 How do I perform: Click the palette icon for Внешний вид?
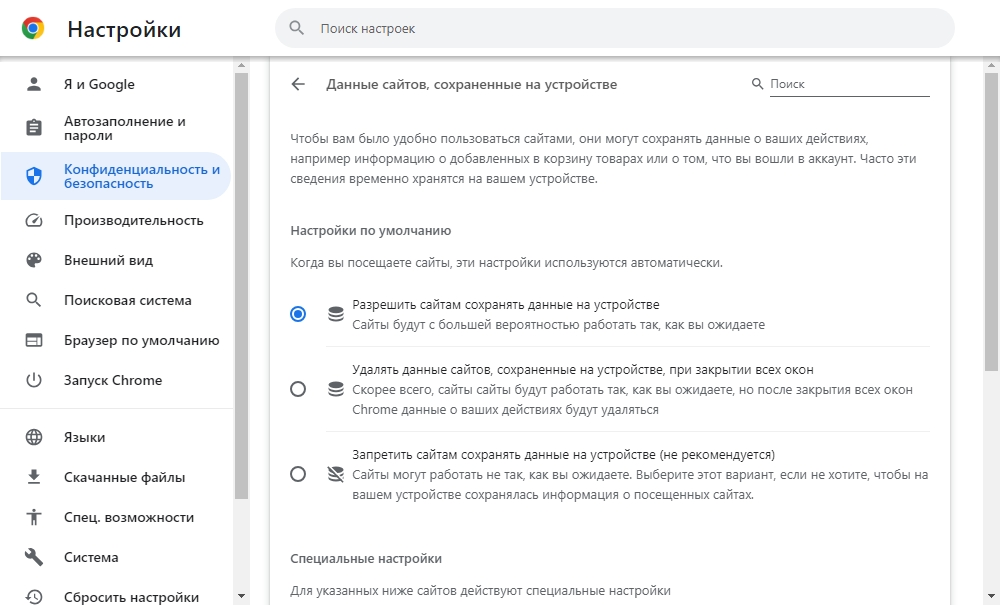[34, 260]
